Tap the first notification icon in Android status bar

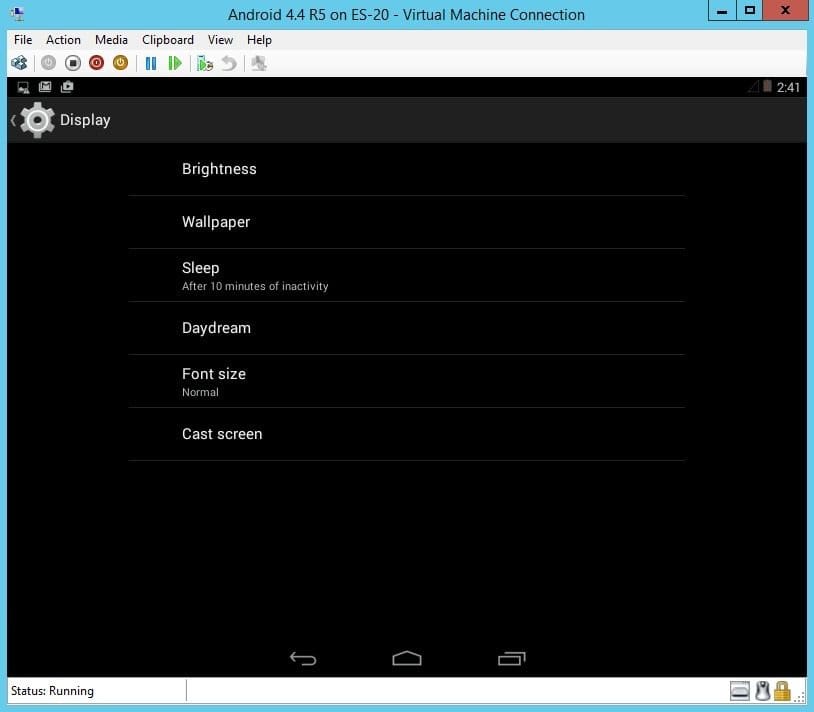pos(23,87)
